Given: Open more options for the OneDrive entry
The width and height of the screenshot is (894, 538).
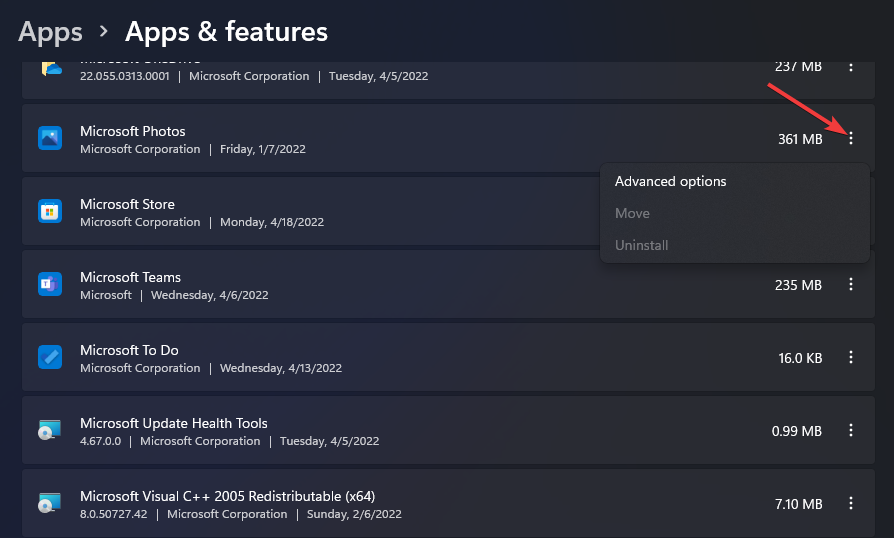Looking at the screenshot, I should (x=851, y=67).
